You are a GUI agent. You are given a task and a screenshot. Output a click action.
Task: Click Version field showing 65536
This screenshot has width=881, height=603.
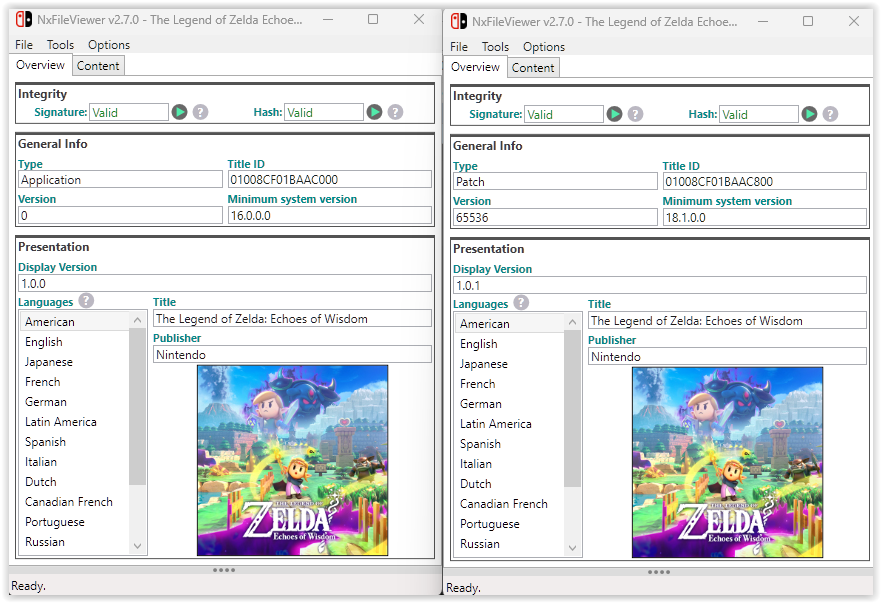click(555, 217)
